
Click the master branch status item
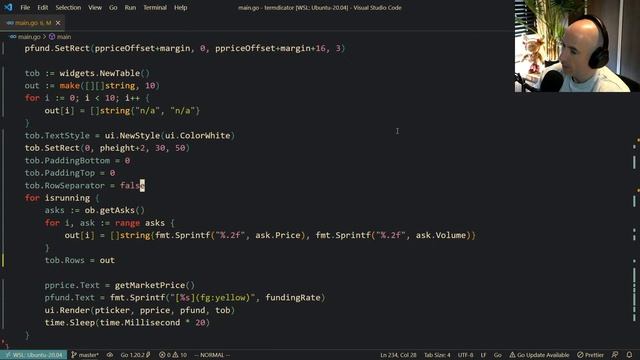[85, 355]
